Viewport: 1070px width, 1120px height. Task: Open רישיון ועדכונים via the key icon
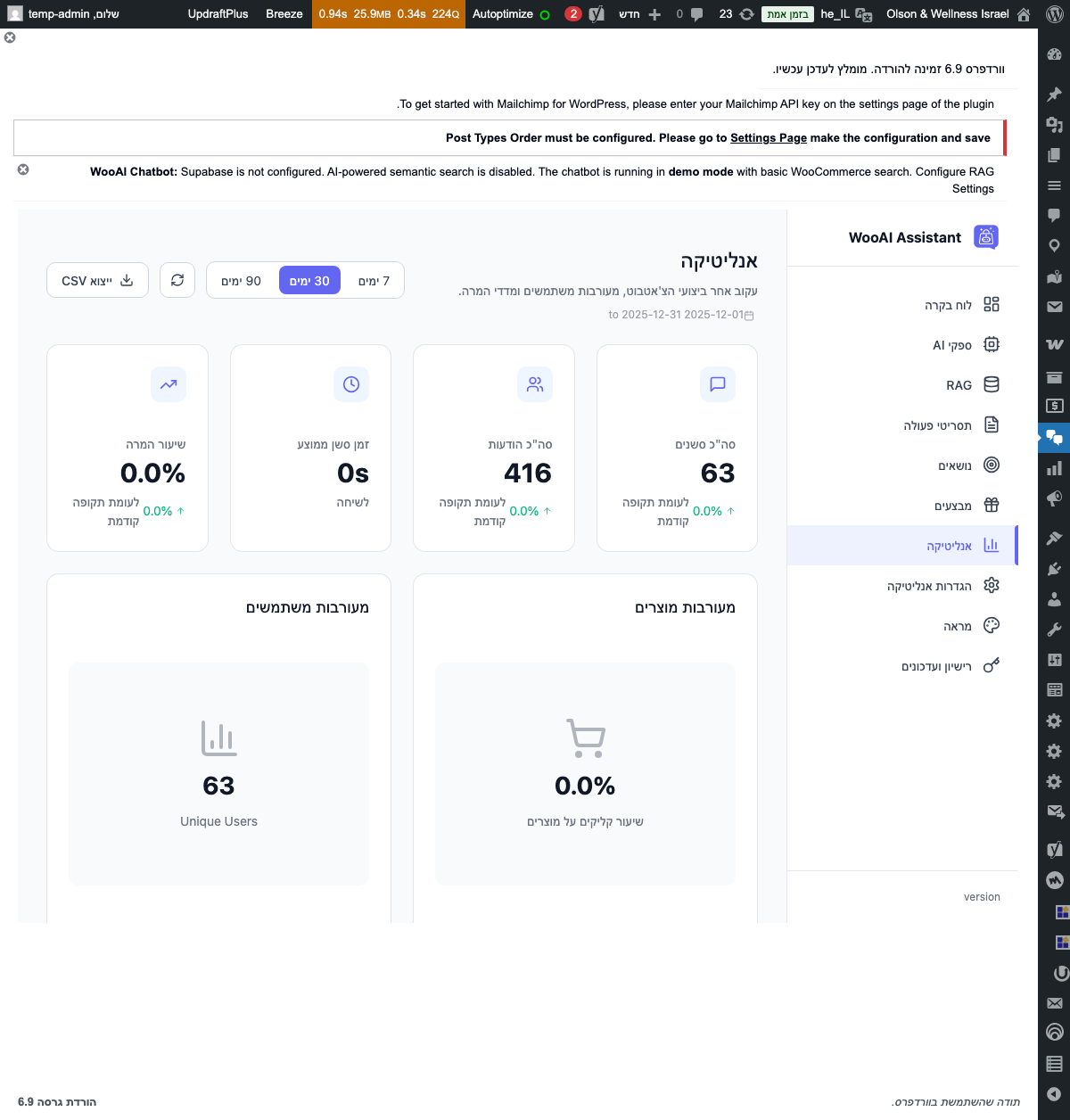(990, 665)
